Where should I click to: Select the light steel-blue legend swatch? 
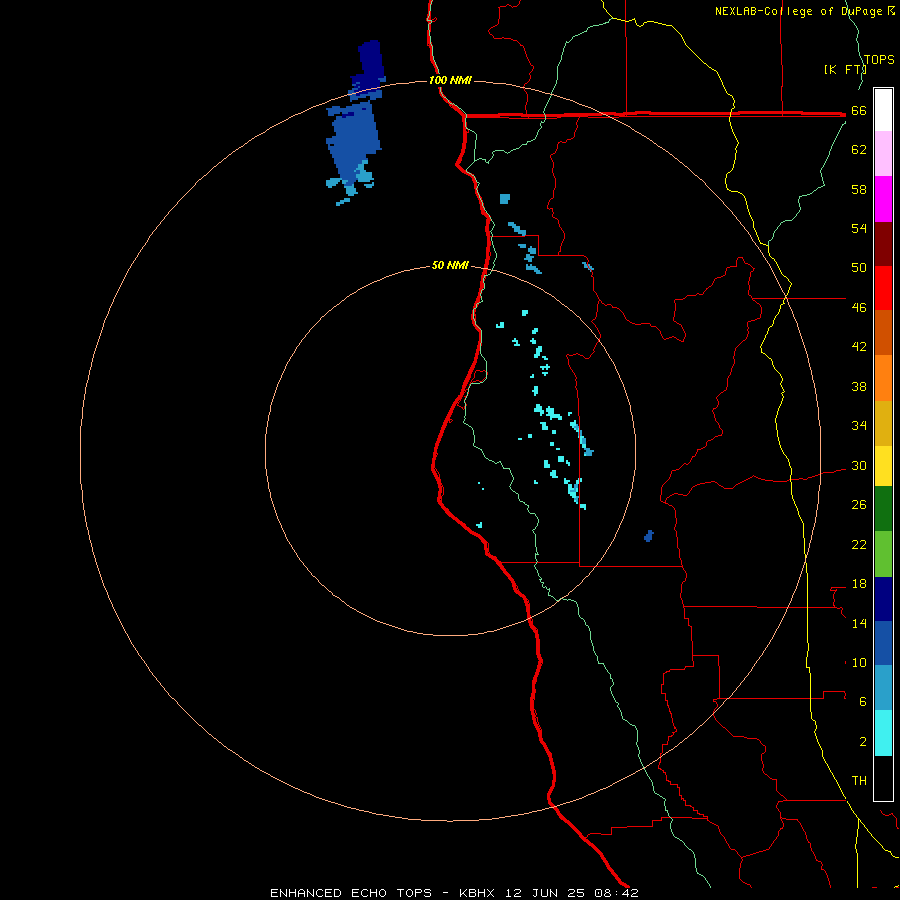(x=883, y=688)
